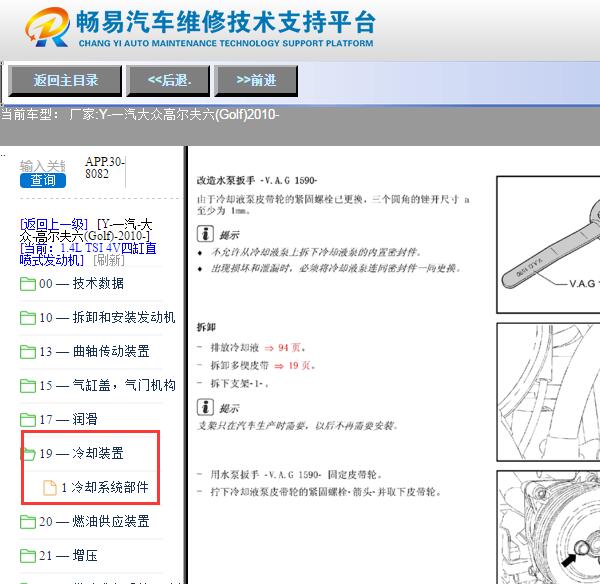Select 19 — 冷却装置 entry
600x584 pixels.
[x=82, y=453]
